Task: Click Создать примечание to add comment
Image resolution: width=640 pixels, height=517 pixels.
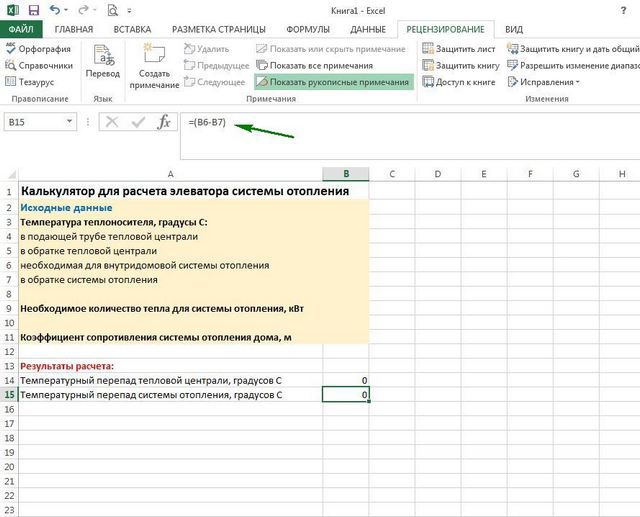Action: pos(154,66)
